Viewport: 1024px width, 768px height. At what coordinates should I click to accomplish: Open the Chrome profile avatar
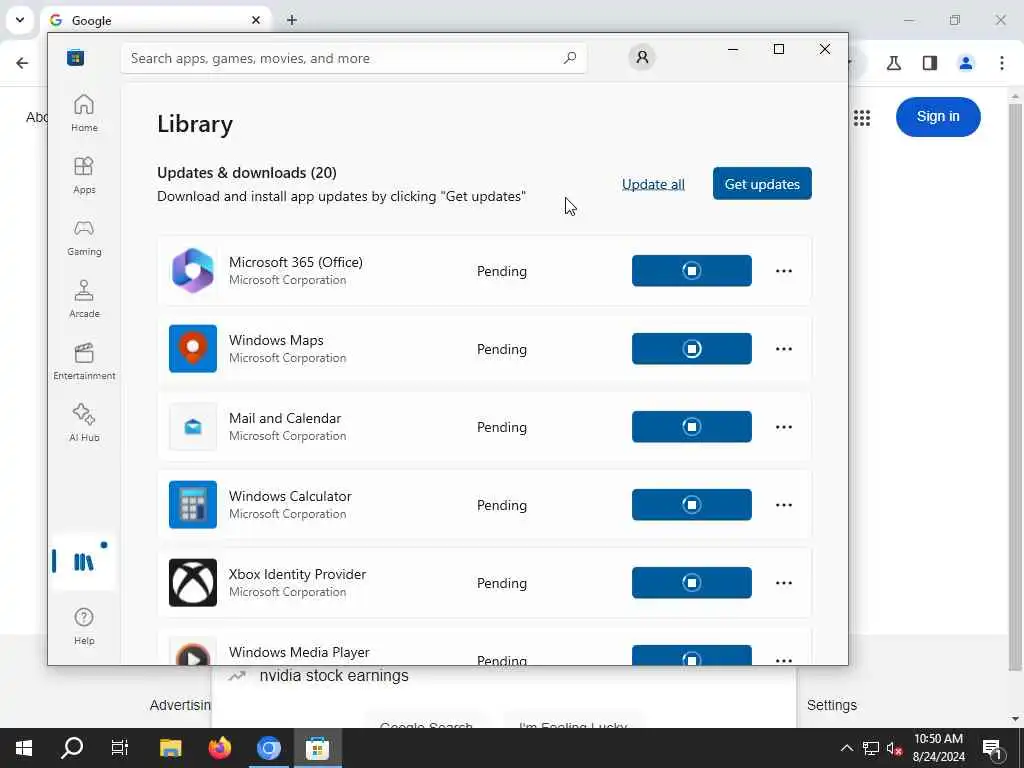966,63
